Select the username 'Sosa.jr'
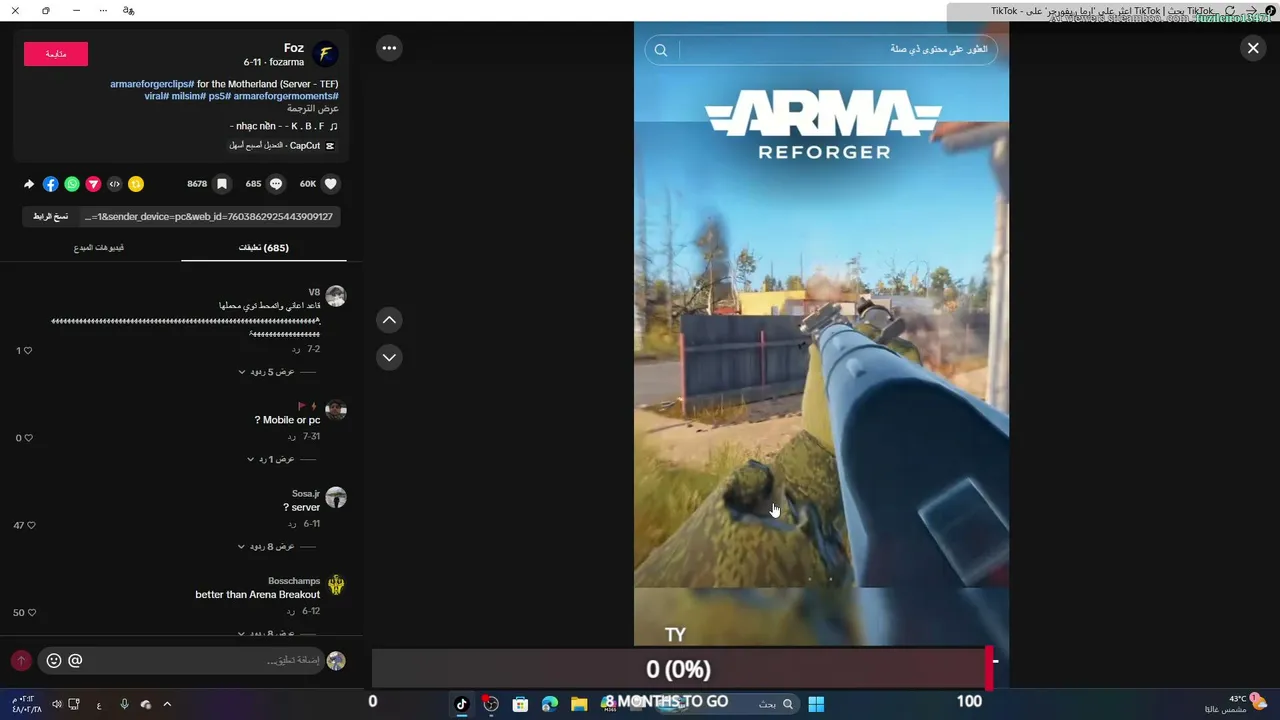The height and width of the screenshot is (720, 1280). (x=306, y=494)
